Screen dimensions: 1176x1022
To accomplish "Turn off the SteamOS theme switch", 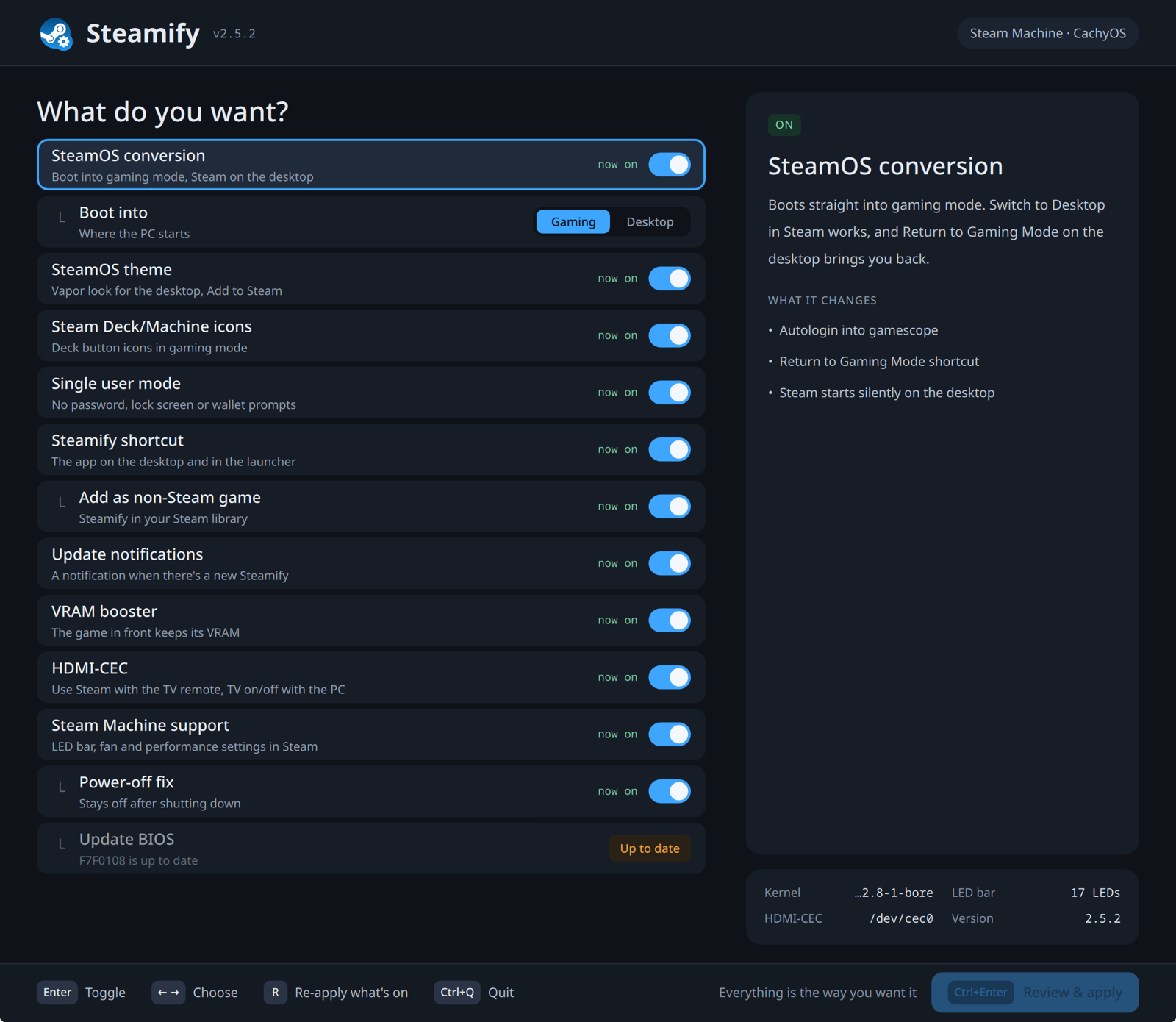I will click(670, 279).
